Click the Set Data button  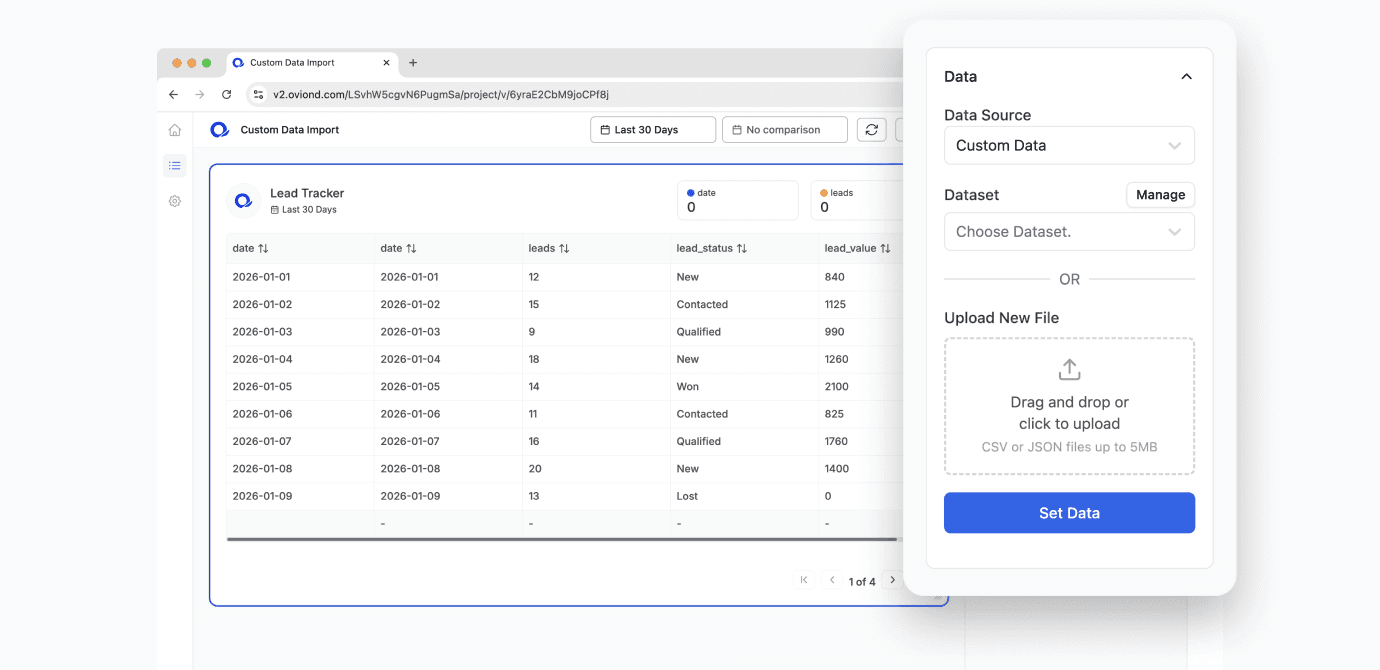tap(1069, 512)
